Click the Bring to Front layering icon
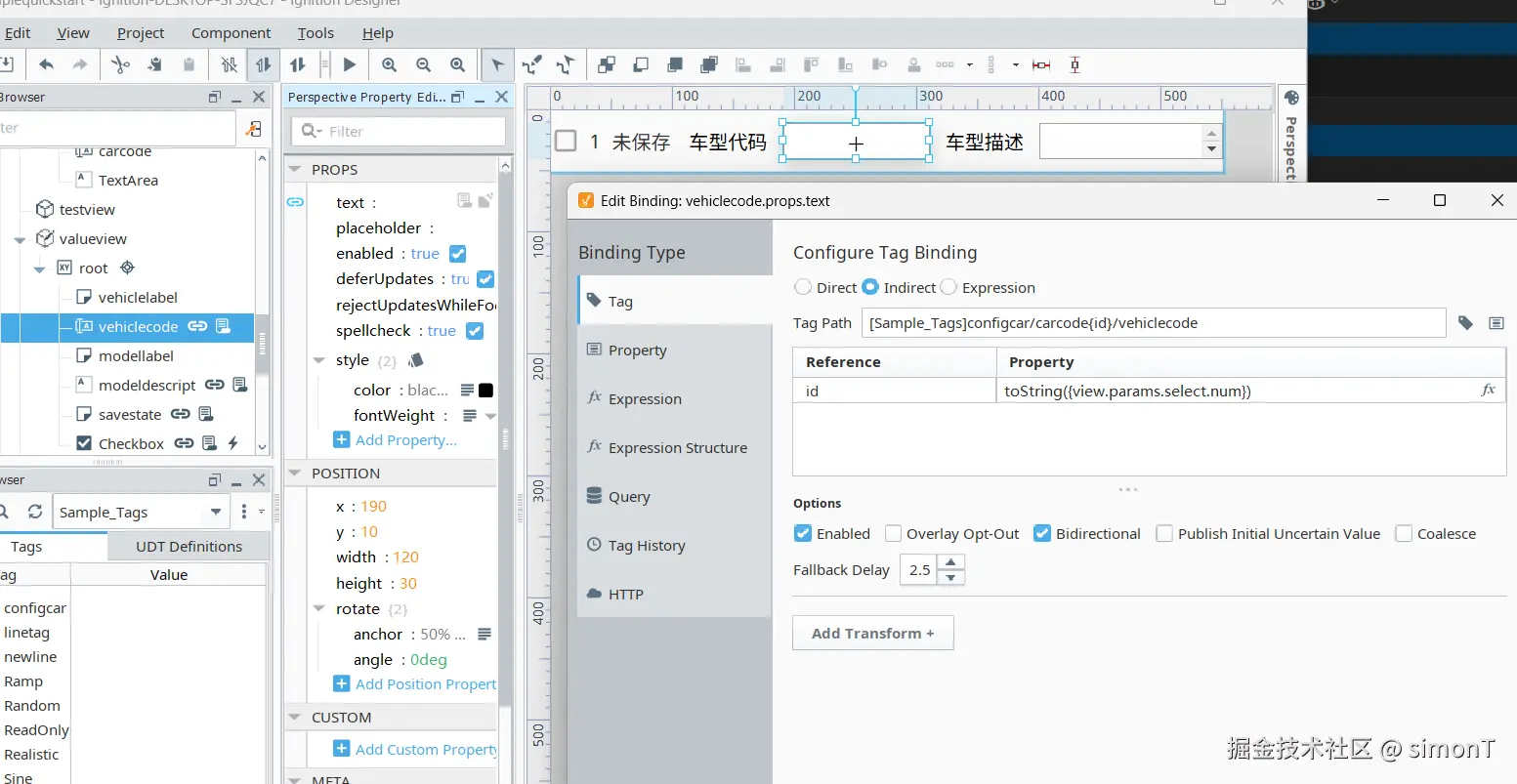Image resolution: width=1517 pixels, height=784 pixels. click(x=709, y=64)
